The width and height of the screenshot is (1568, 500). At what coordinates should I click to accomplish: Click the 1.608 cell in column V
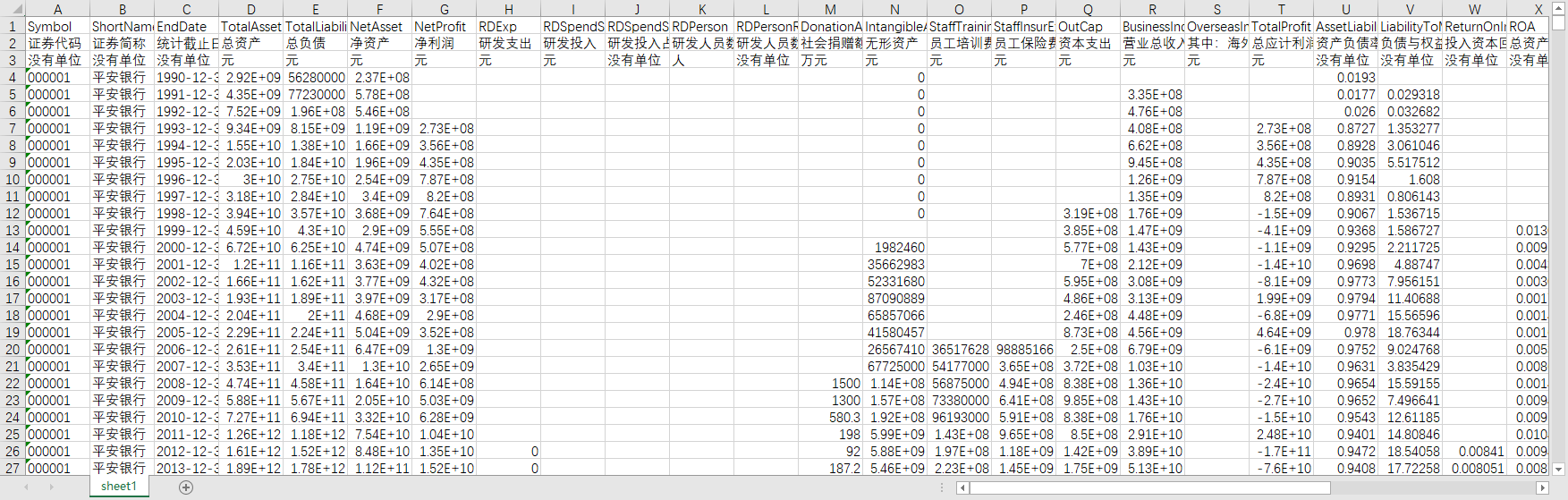click(x=1411, y=180)
